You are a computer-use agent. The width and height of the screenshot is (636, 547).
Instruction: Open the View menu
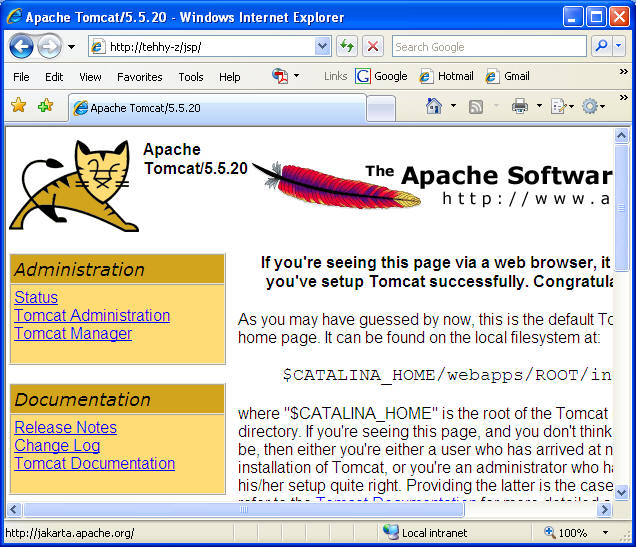point(90,77)
